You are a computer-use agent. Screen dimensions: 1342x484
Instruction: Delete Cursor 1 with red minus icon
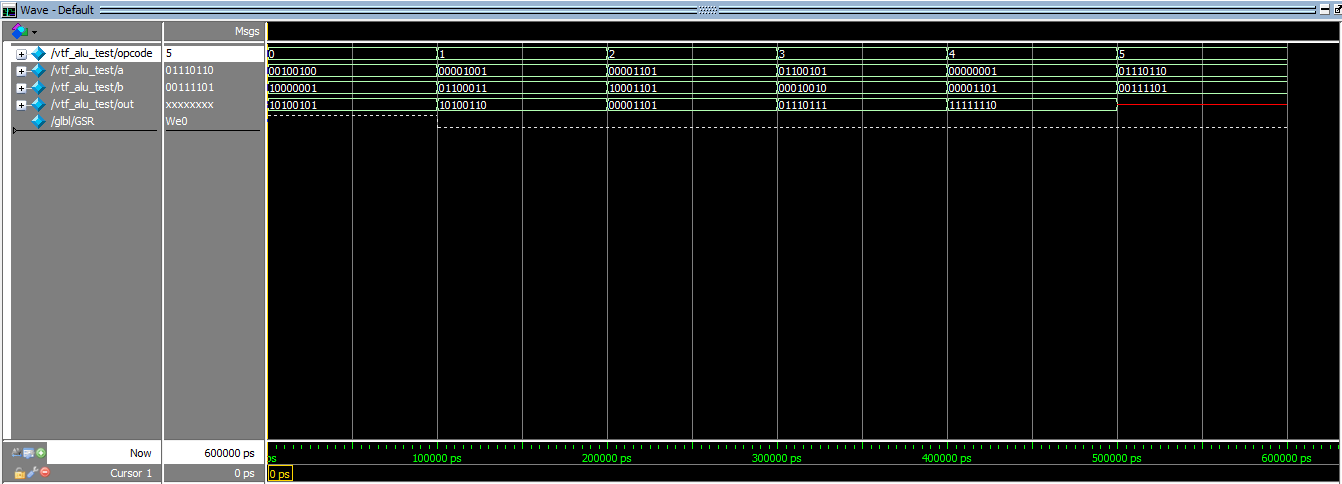44,473
